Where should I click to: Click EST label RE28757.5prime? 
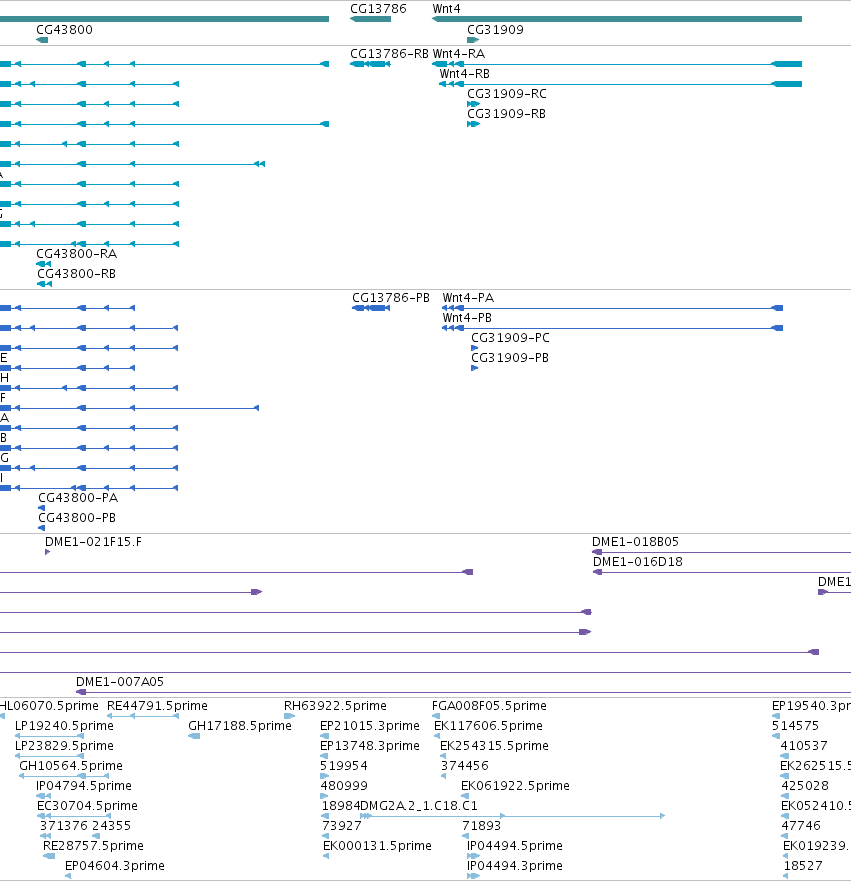click(x=93, y=846)
